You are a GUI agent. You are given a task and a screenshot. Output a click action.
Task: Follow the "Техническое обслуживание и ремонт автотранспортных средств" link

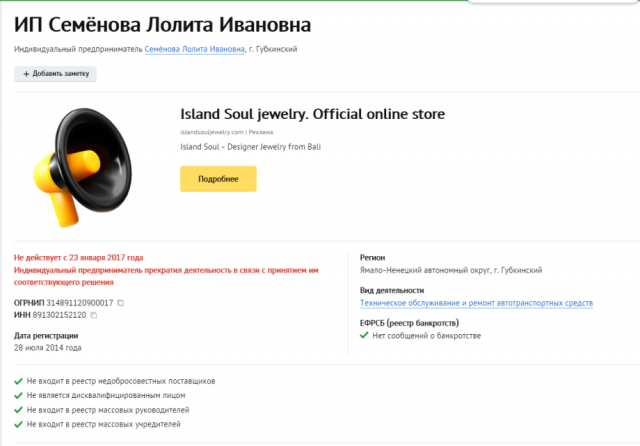476,303
